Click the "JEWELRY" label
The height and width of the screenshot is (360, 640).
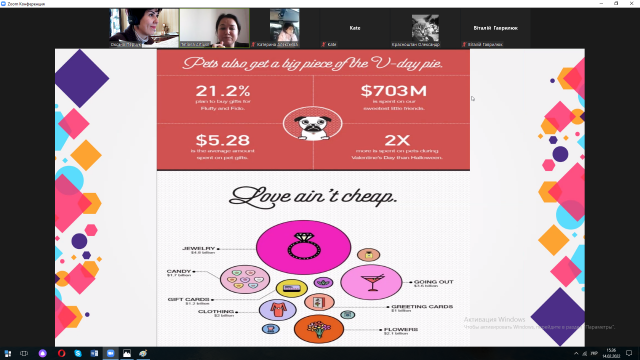click(198, 248)
